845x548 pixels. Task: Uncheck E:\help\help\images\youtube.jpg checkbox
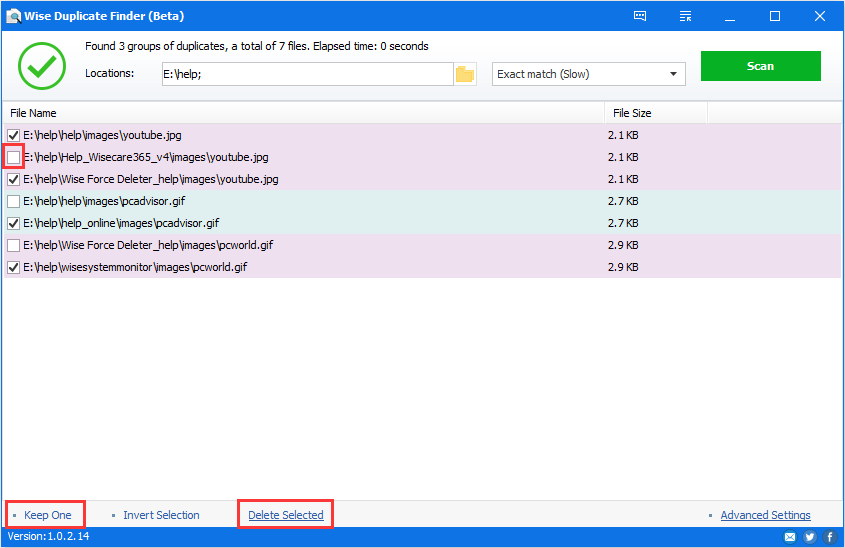point(13,135)
